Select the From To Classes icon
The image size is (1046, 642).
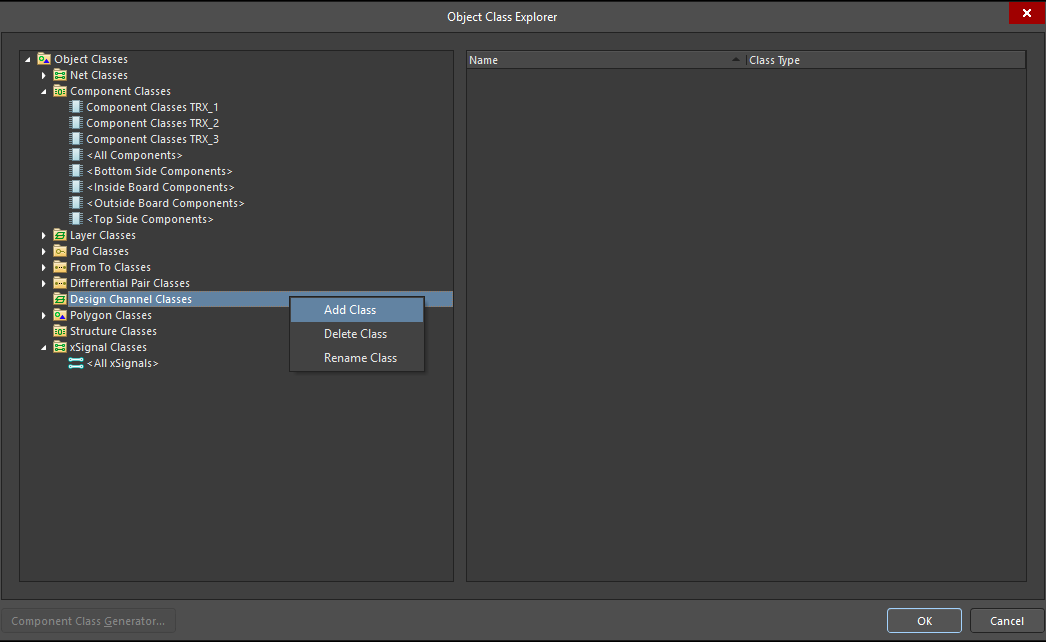pyautogui.click(x=59, y=266)
